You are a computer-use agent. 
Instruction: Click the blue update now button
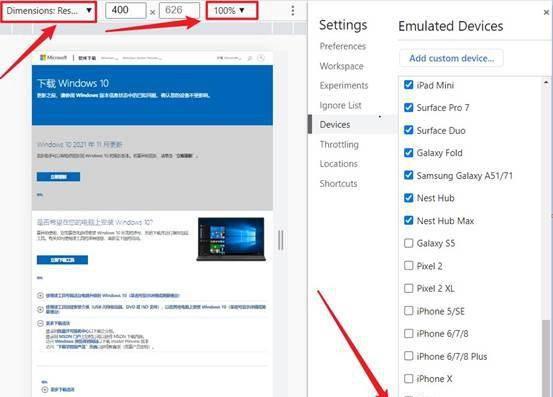point(58,177)
